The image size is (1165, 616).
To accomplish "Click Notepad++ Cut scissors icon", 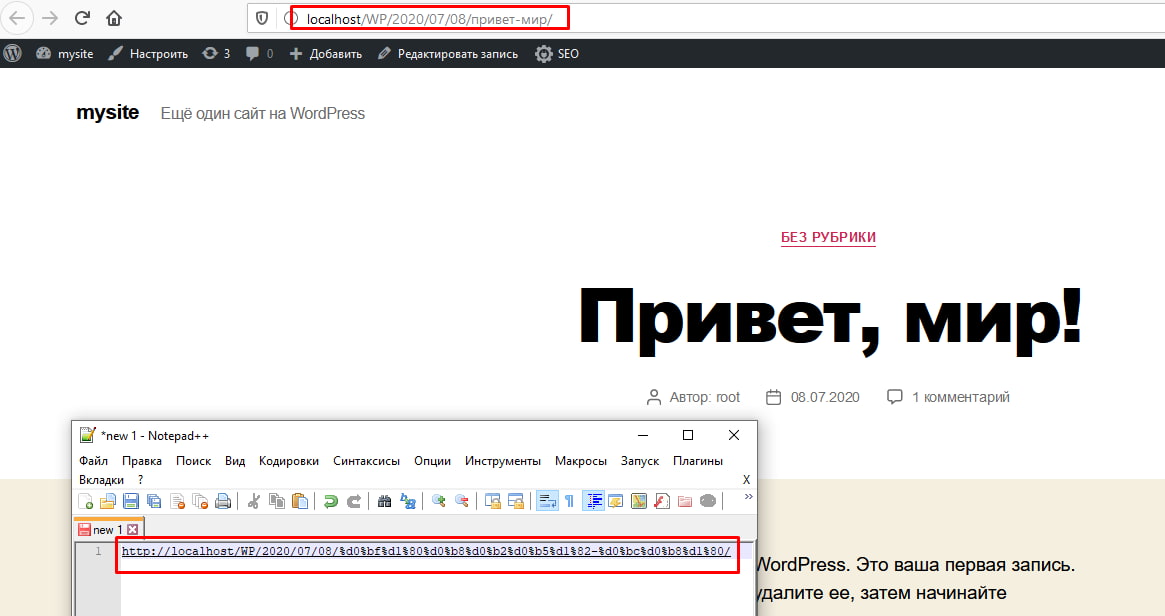I will click(x=253, y=502).
